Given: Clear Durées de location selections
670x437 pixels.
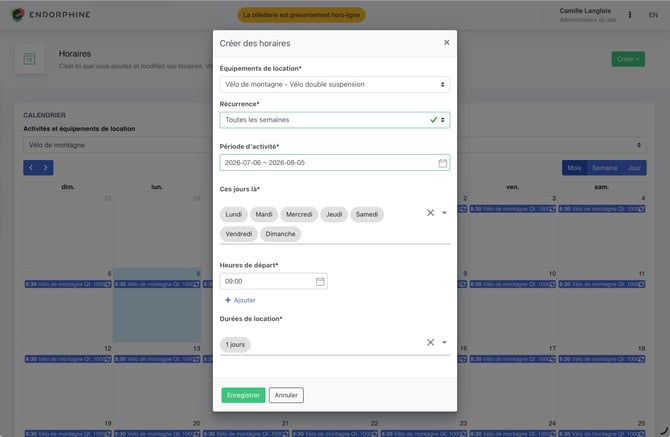Looking at the screenshot, I should tap(430, 342).
